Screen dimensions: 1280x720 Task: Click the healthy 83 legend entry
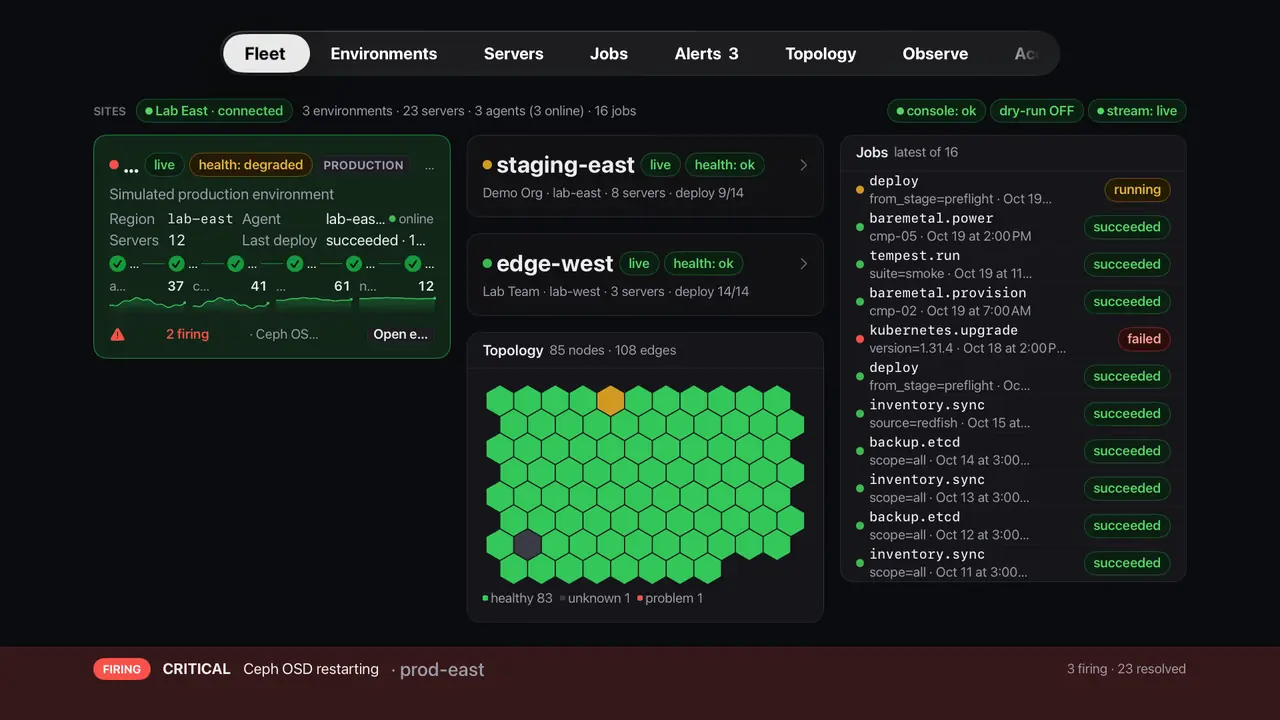518,598
